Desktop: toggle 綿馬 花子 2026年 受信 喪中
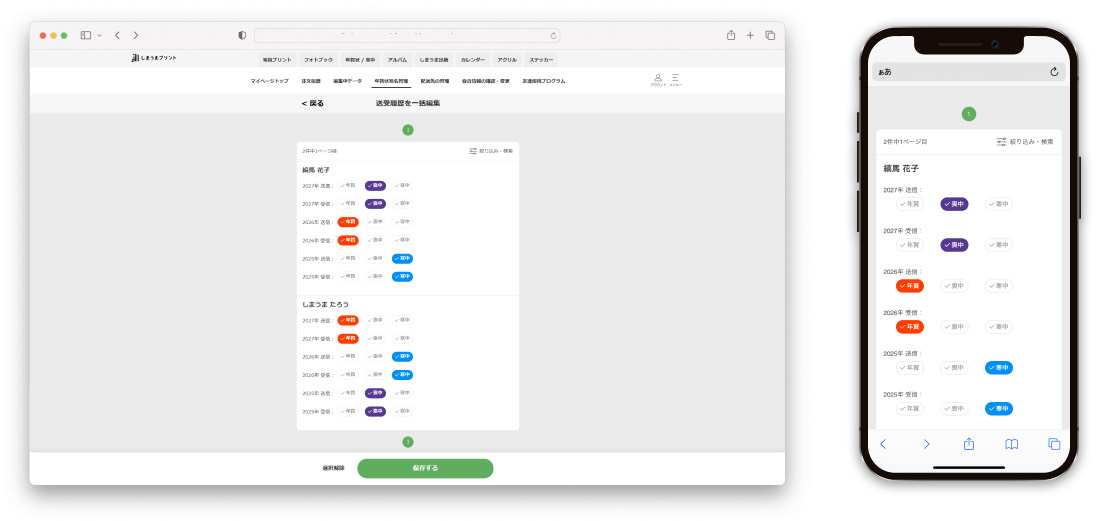1114x521 pixels. 375,240
